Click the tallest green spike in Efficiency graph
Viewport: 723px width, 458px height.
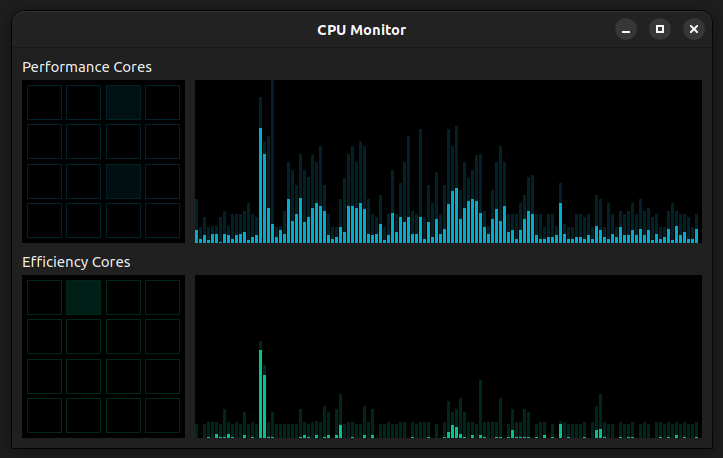(261, 394)
